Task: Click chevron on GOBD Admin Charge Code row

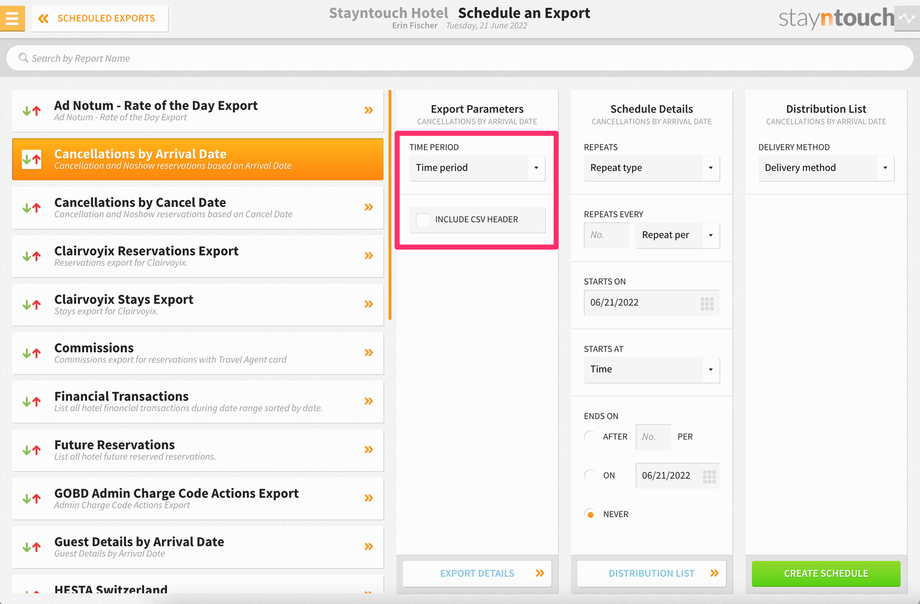Action: (x=368, y=498)
